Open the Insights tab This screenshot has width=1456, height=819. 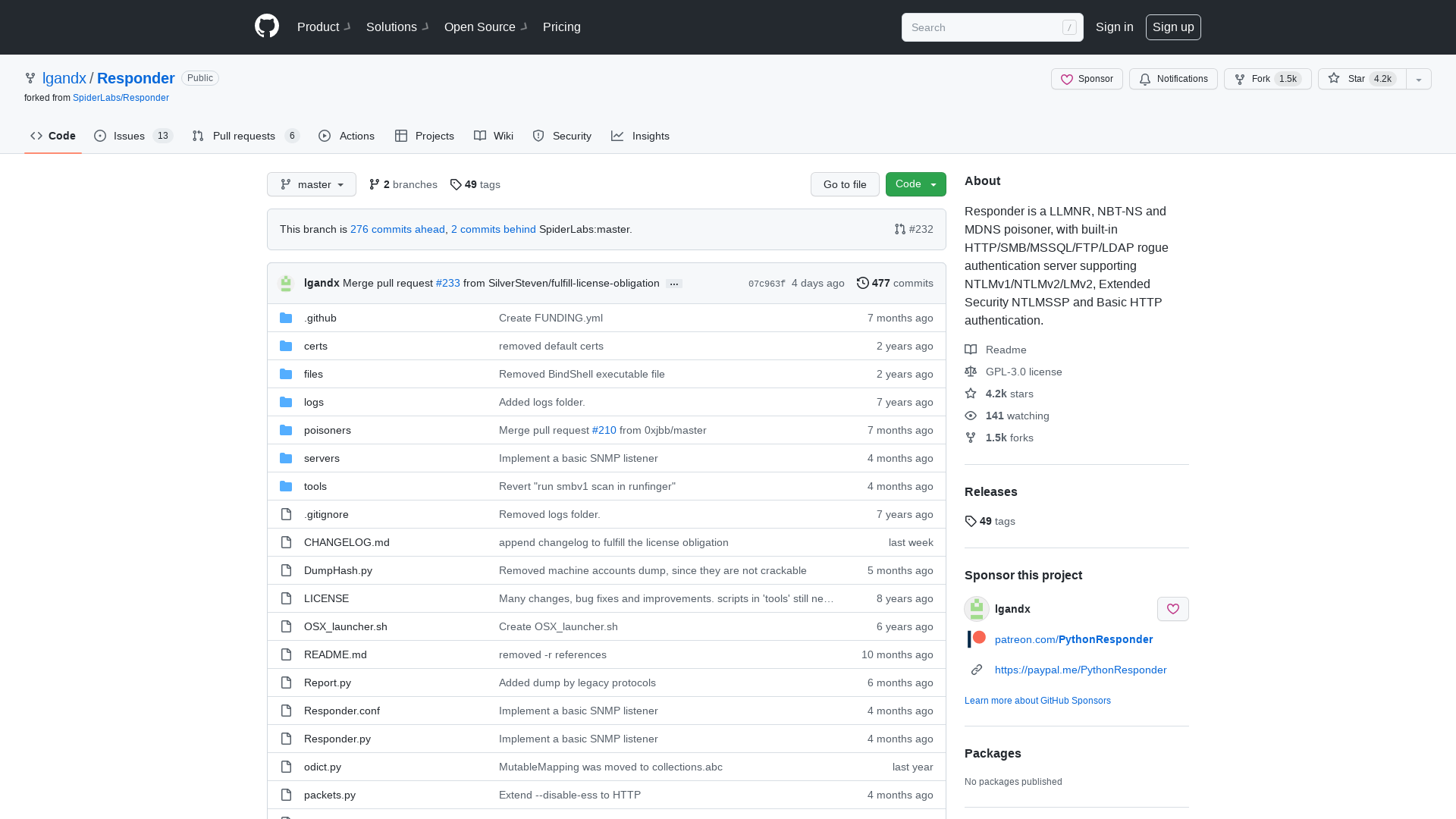click(x=640, y=136)
